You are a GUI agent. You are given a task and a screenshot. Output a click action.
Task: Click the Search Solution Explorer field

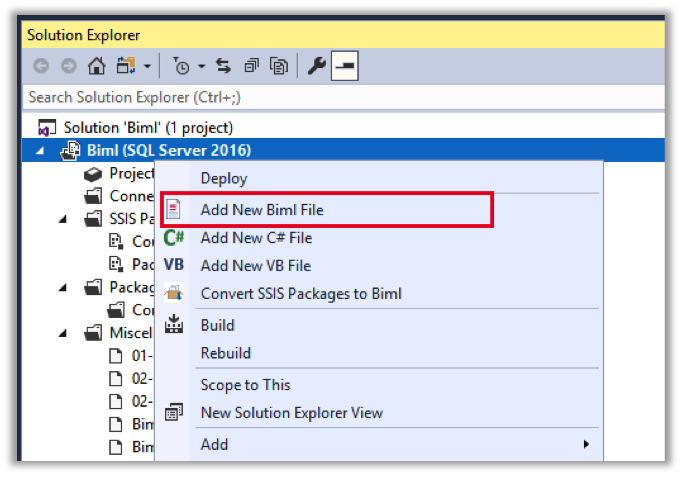tap(343, 97)
